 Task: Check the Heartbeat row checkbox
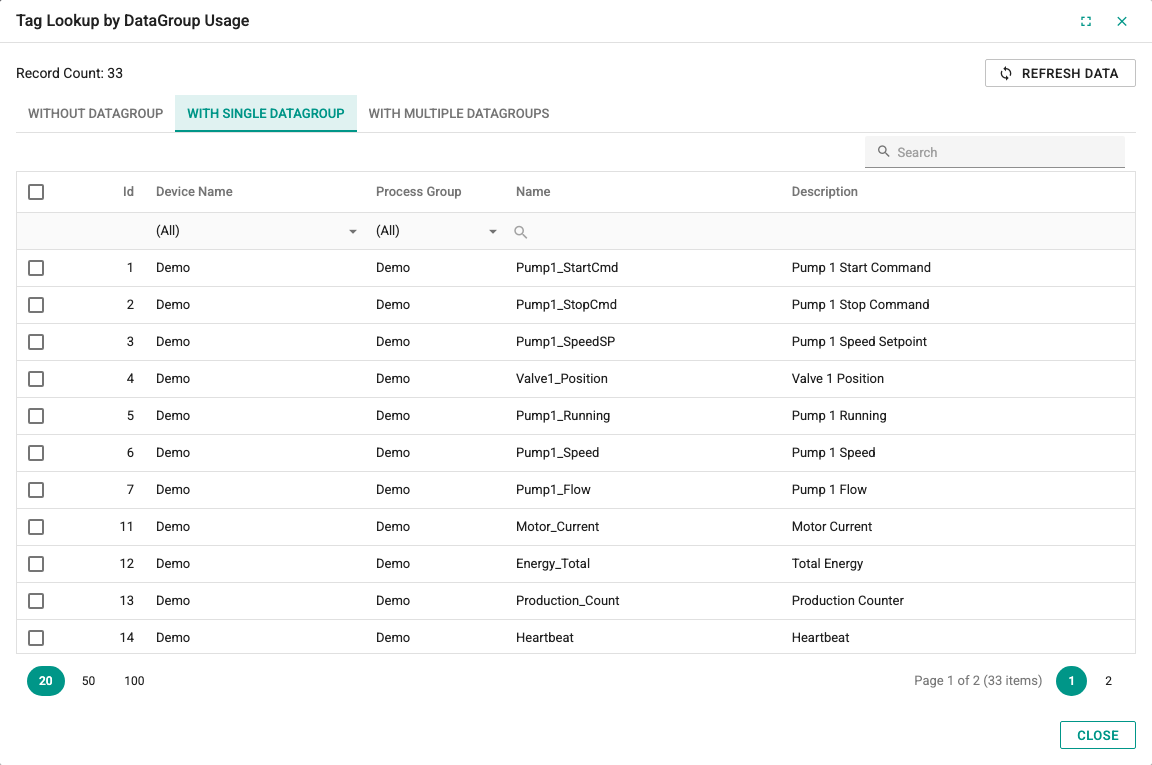coord(36,638)
